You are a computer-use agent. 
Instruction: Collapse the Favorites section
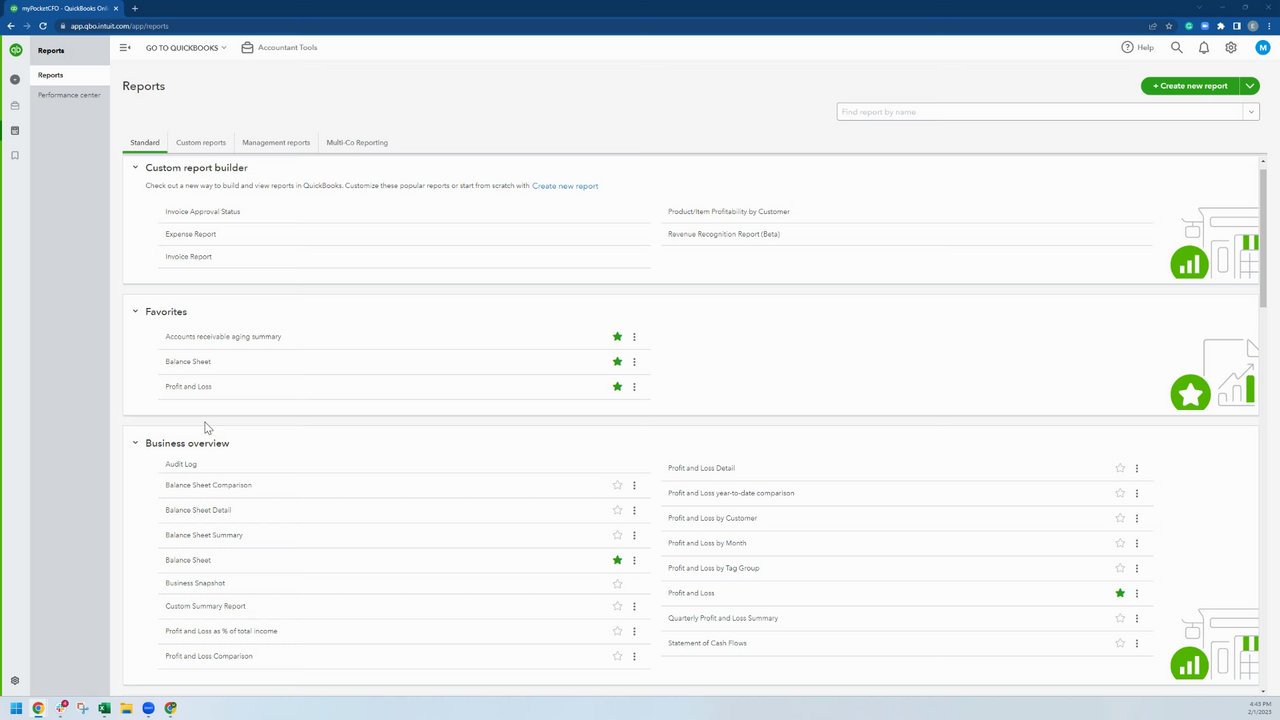point(135,311)
